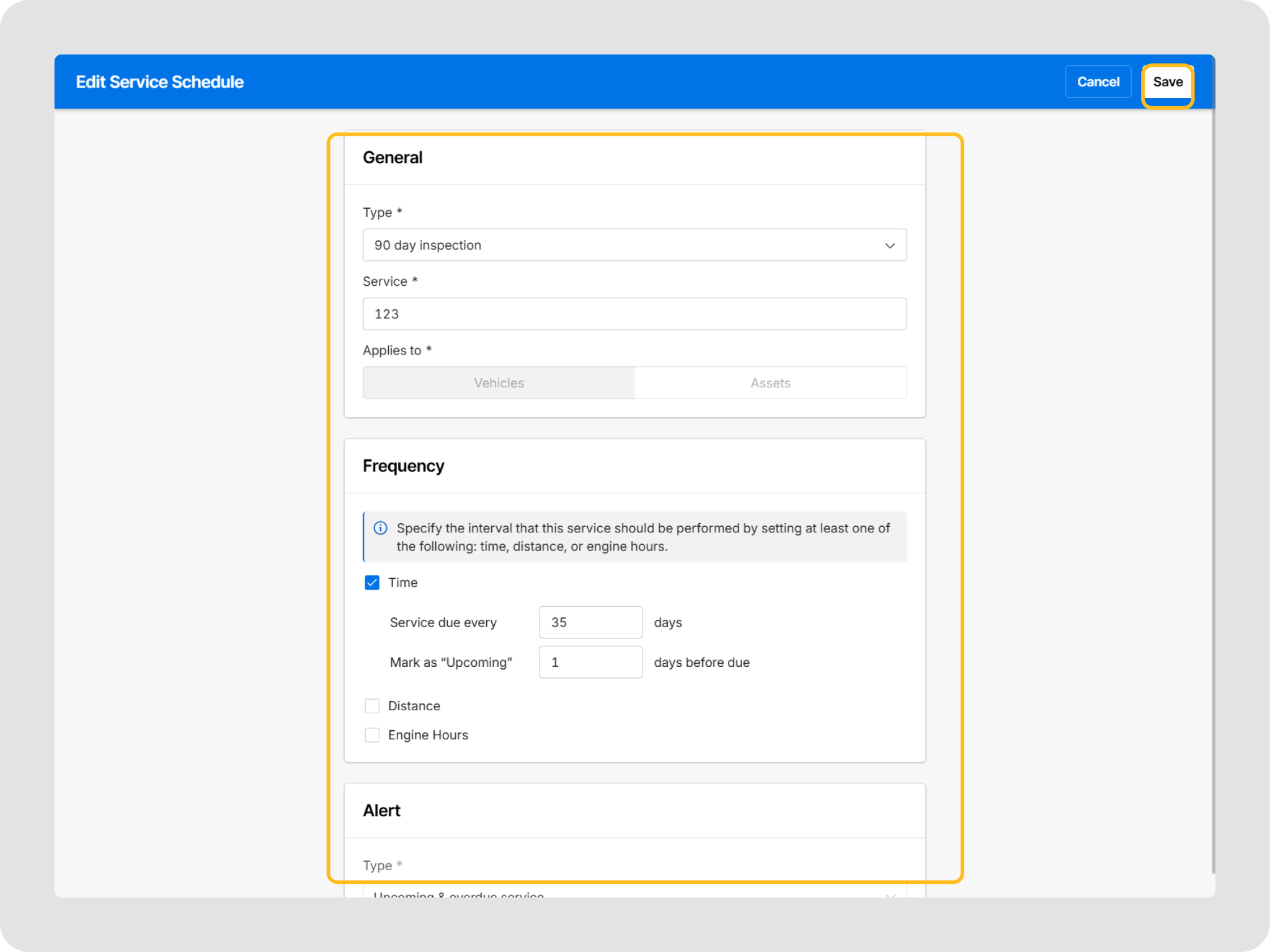Click the Cancel button
The height and width of the screenshot is (952, 1270).
pyautogui.click(x=1098, y=82)
